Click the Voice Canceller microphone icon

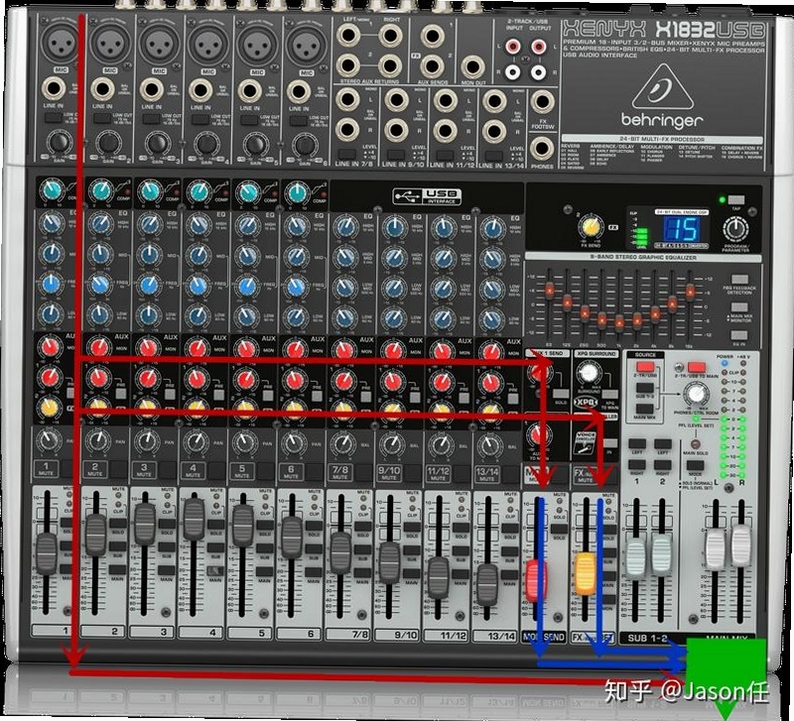point(585,442)
